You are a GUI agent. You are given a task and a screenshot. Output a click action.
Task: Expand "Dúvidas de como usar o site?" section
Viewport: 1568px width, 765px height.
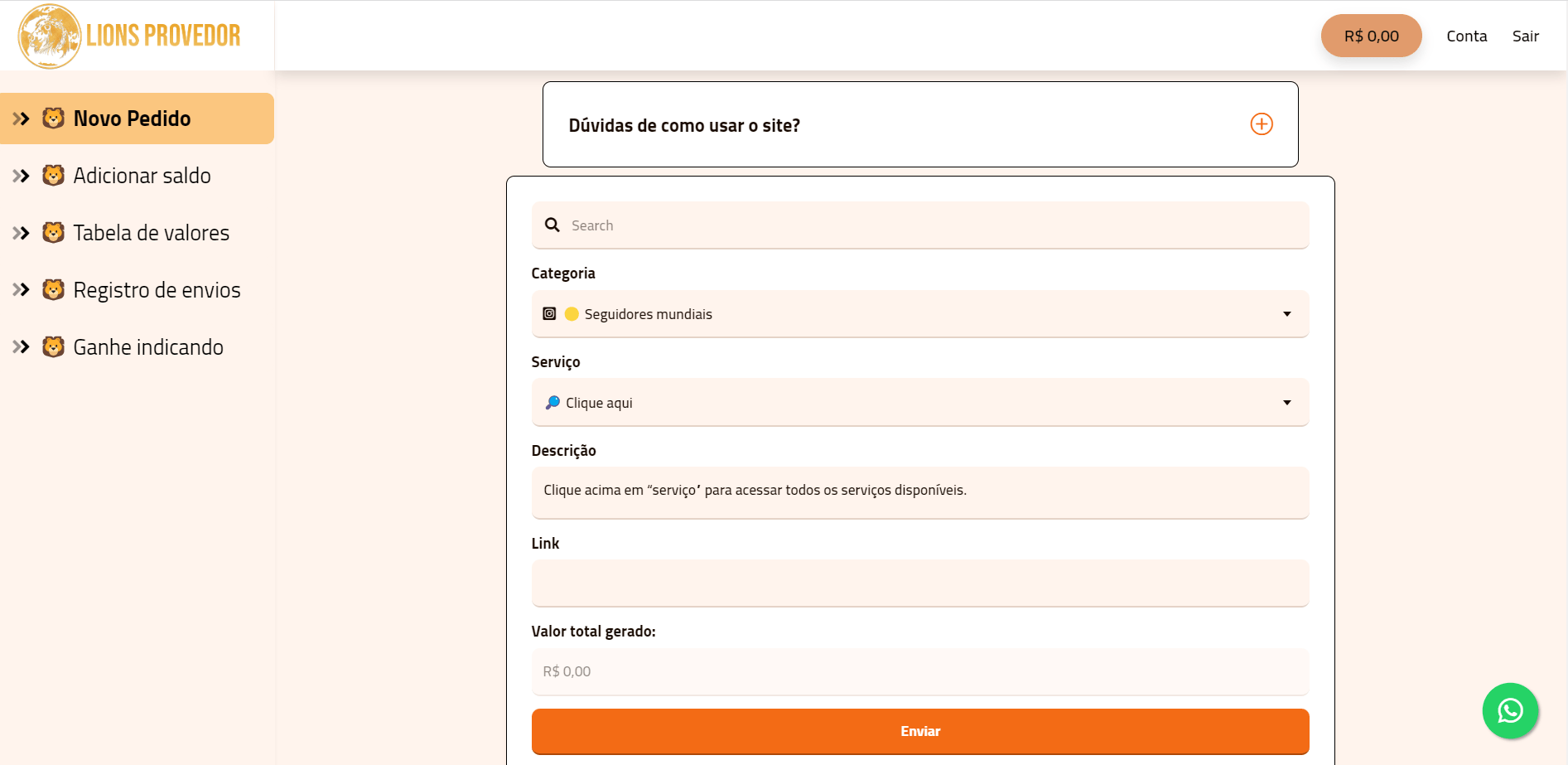pos(684,126)
